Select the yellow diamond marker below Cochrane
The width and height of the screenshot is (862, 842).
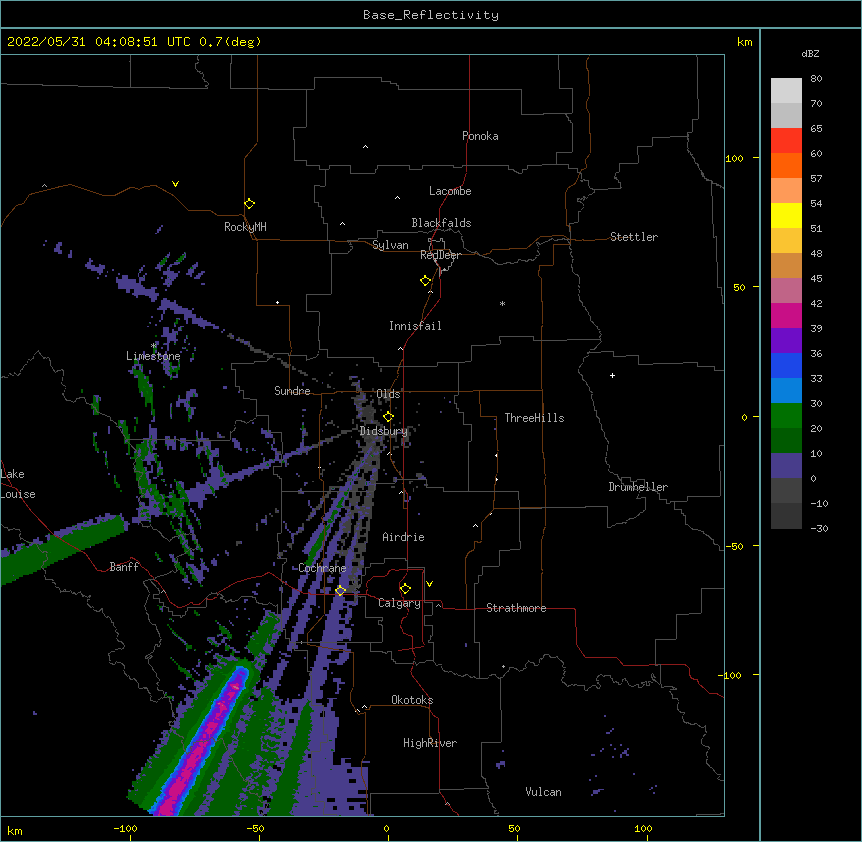pyautogui.click(x=340, y=590)
